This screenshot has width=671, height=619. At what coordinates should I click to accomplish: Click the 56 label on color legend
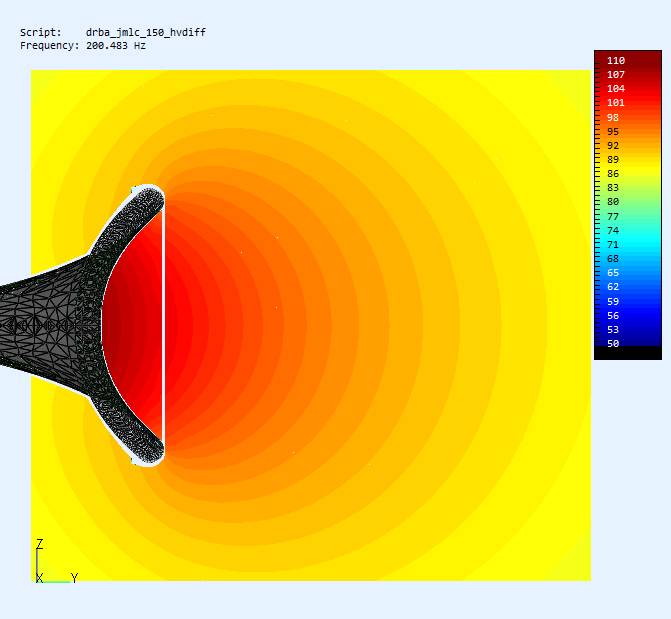tap(613, 315)
